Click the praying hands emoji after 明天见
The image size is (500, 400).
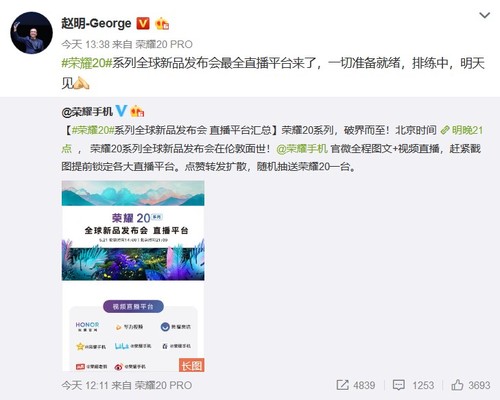(81, 83)
